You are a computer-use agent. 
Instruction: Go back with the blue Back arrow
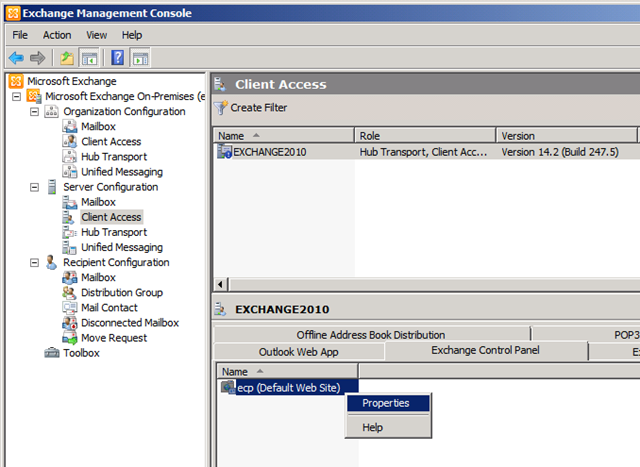[x=16, y=58]
